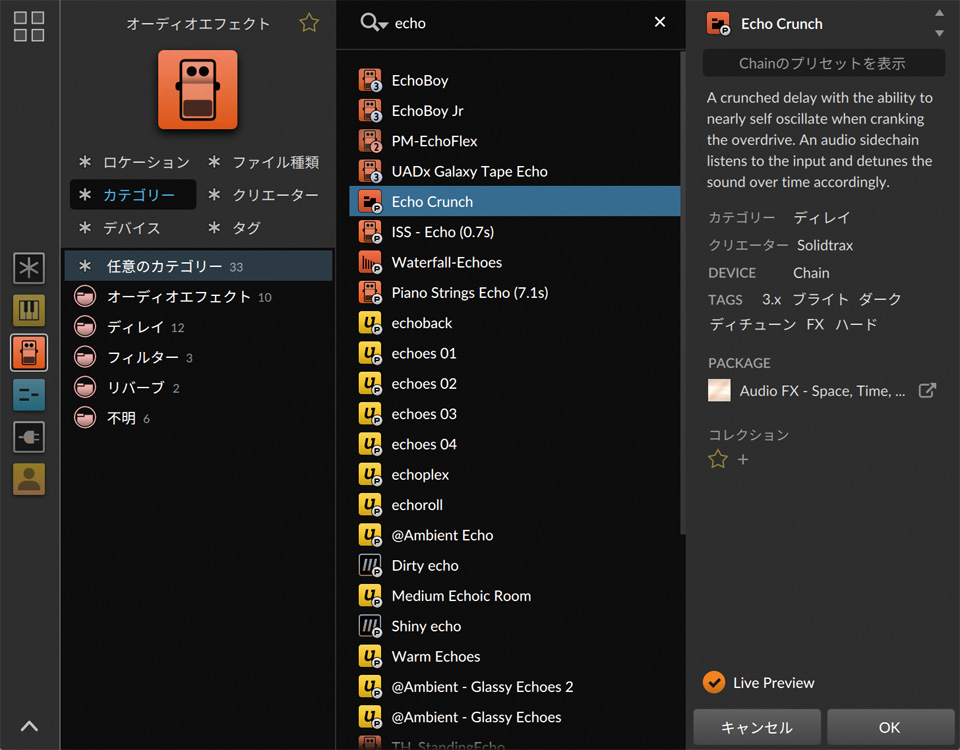Favorite the オーディオエフェクト source star

coord(309,23)
